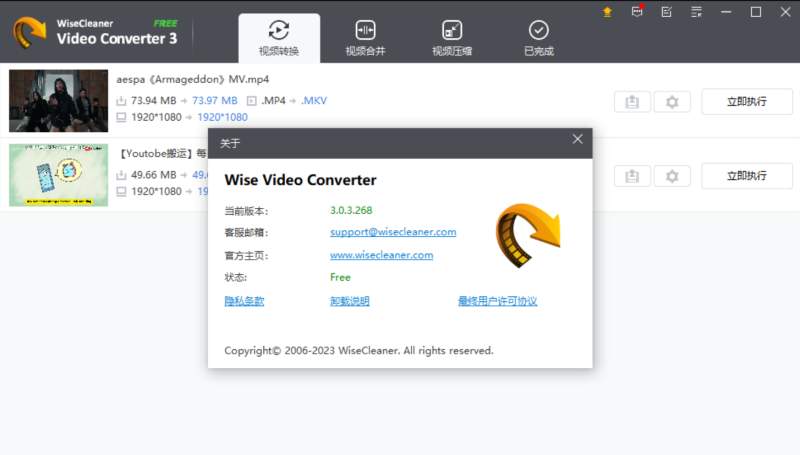Go to the 已完成 tab

539,38
